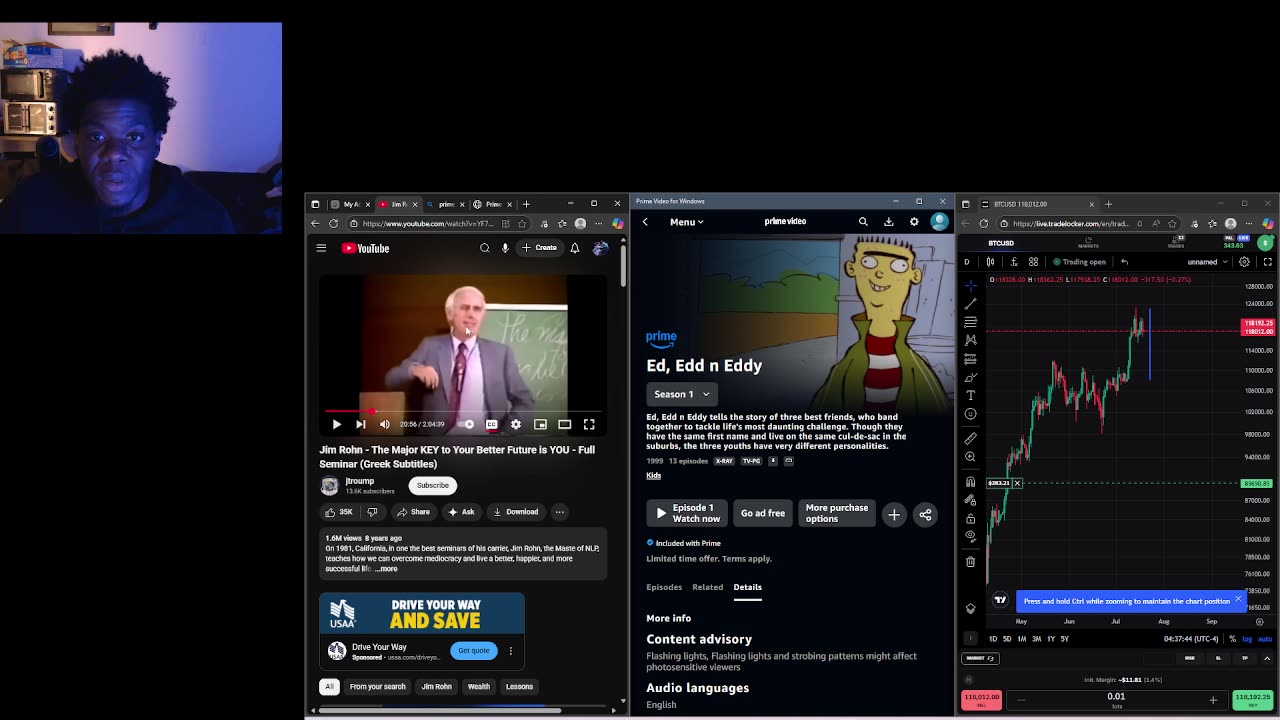1280x720 pixels.
Task: Select the ruler measure tool
Action: pyautogui.click(x=970, y=438)
